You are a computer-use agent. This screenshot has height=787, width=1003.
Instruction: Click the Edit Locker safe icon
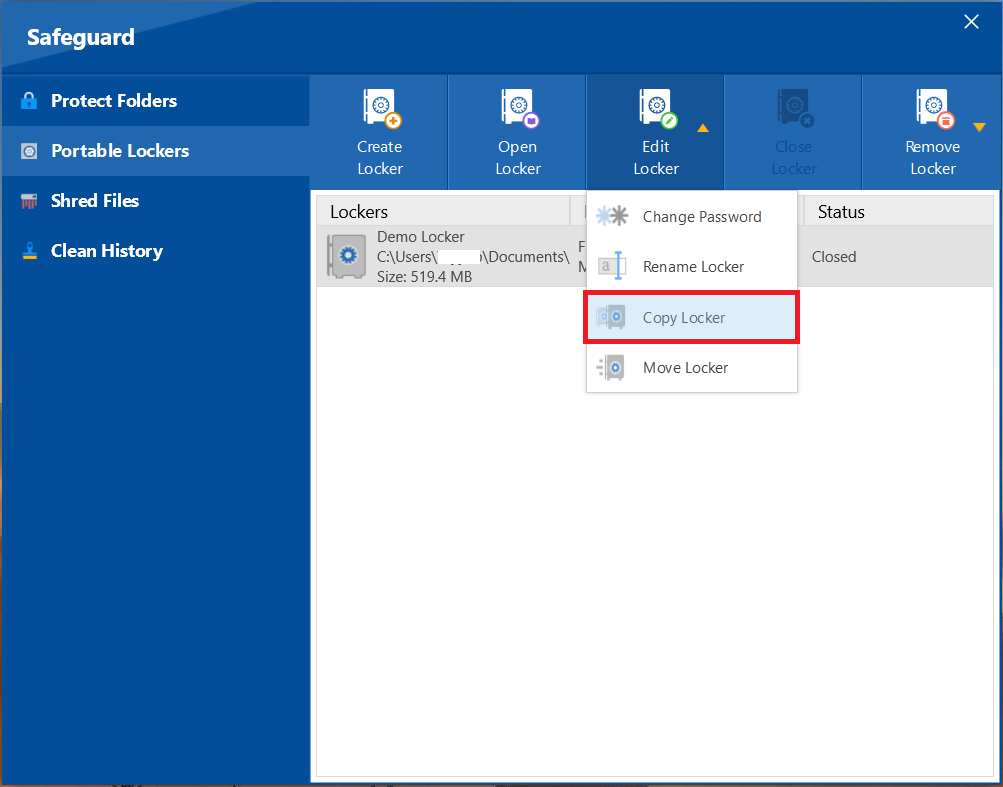[x=658, y=109]
